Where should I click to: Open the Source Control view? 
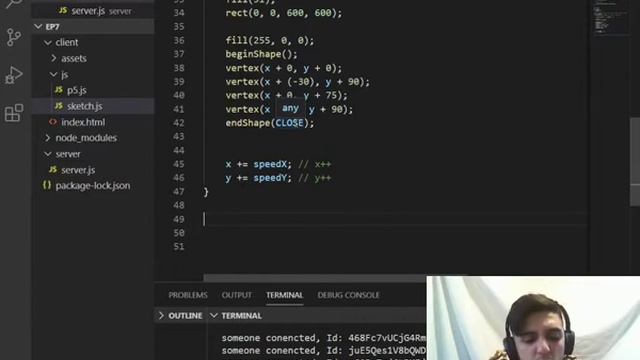tap(13, 38)
